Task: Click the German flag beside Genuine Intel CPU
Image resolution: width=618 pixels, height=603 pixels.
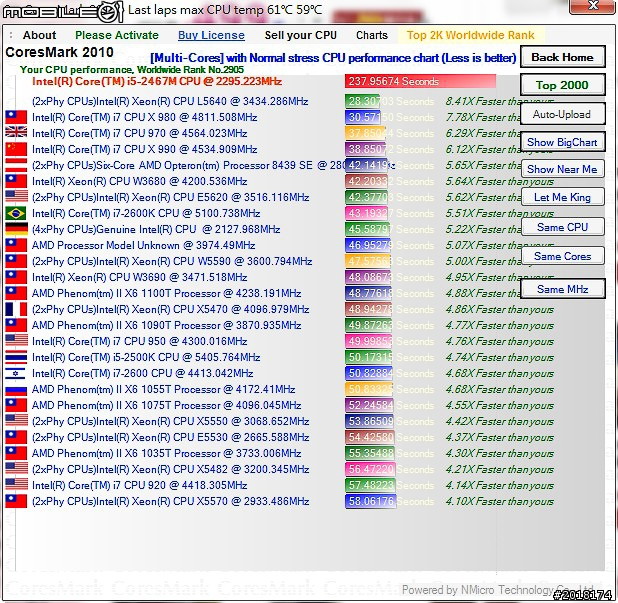Action: 16,229
